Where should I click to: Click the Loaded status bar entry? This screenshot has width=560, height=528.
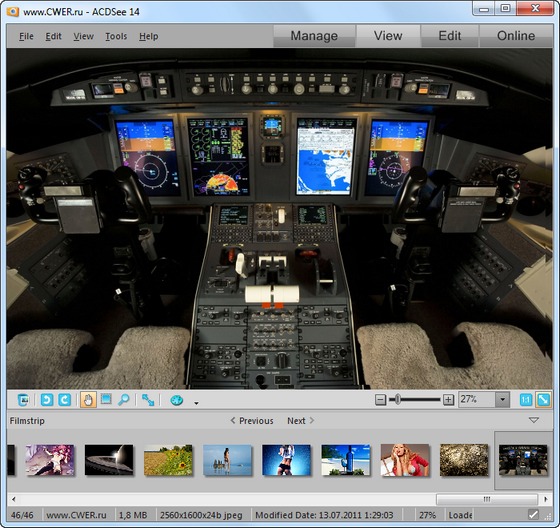pyautogui.click(x=460, y=515)
